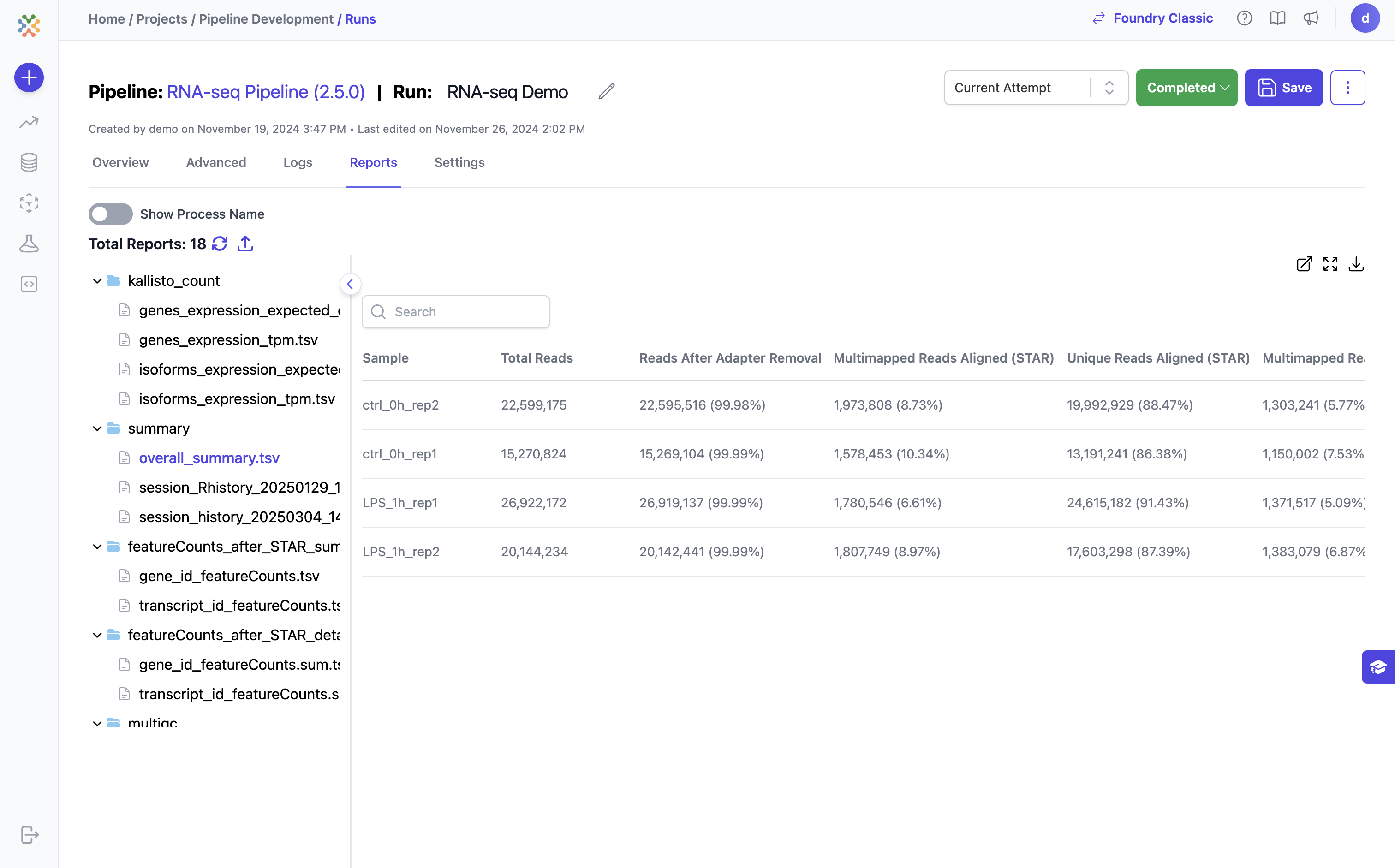Open the RNA-seq Pipeline (2.5.0) link

(x=266, y=92)
